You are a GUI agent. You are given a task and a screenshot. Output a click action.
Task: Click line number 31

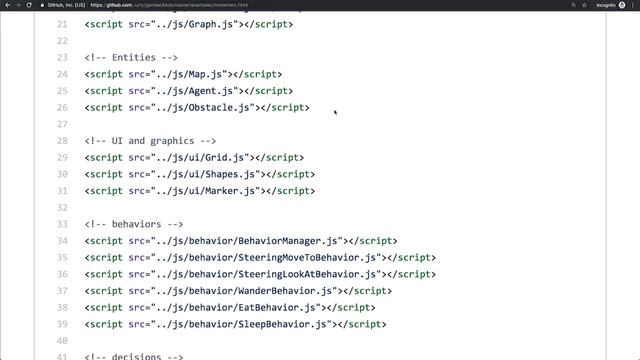click(x=62, y=191)
